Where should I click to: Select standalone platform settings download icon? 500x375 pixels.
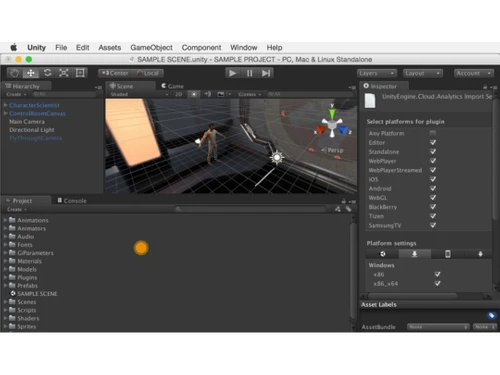tap(414, 254)
